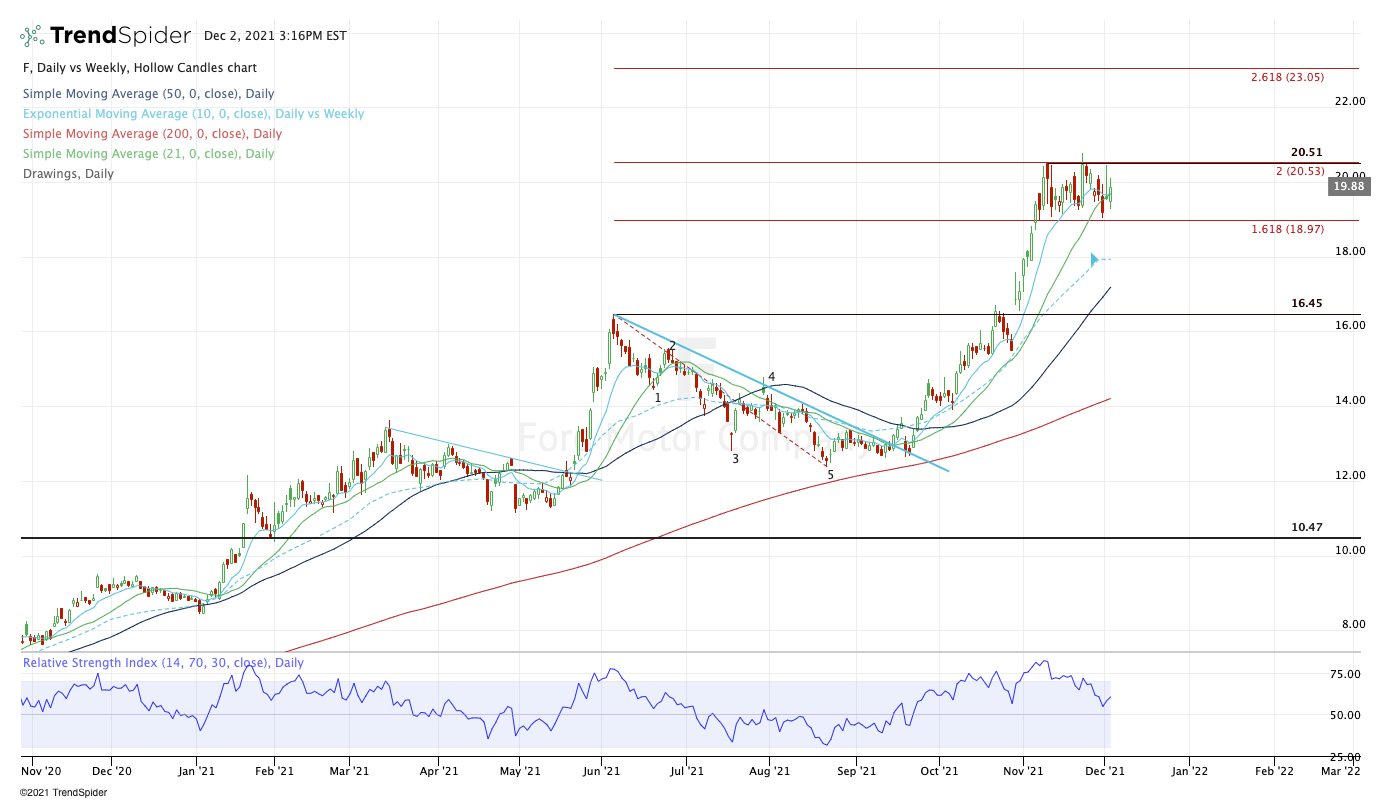Screen dimensions: 1391x802
Task: Select the 2.618 (23.05) Fibonacci label
Action: point(1287,77)
